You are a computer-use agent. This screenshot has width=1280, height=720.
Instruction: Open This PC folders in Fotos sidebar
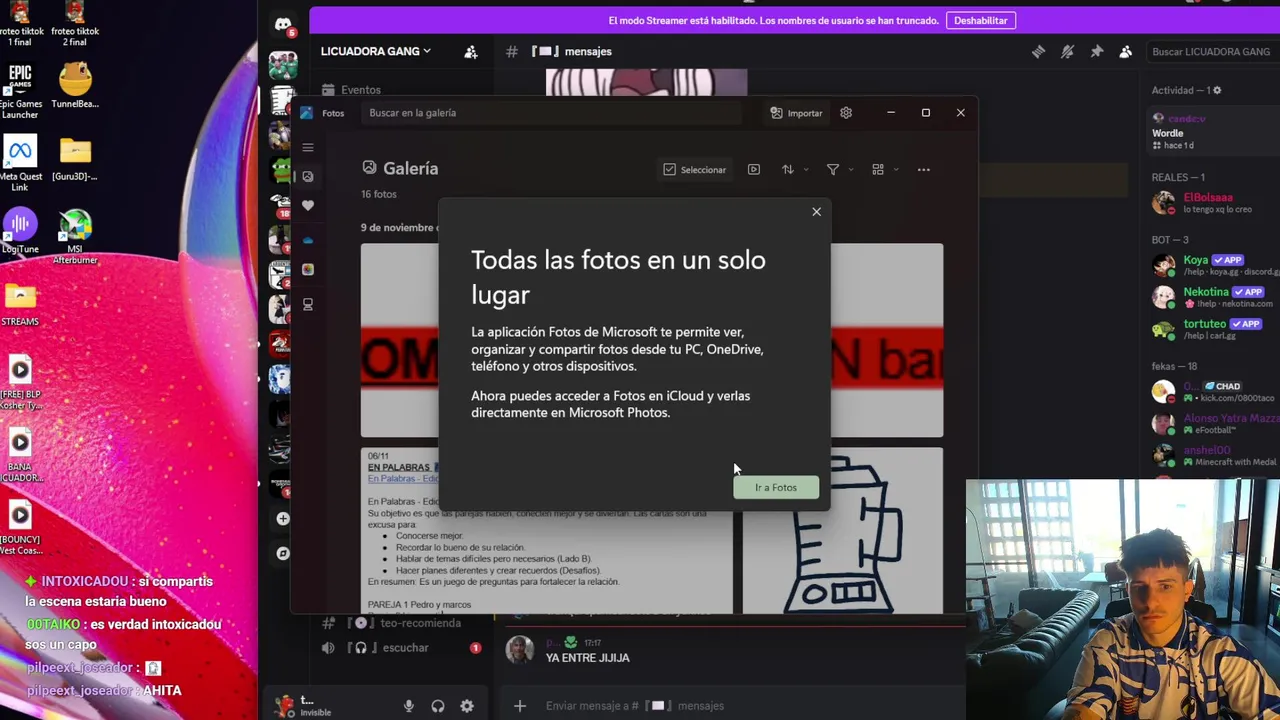click(308, 304)
